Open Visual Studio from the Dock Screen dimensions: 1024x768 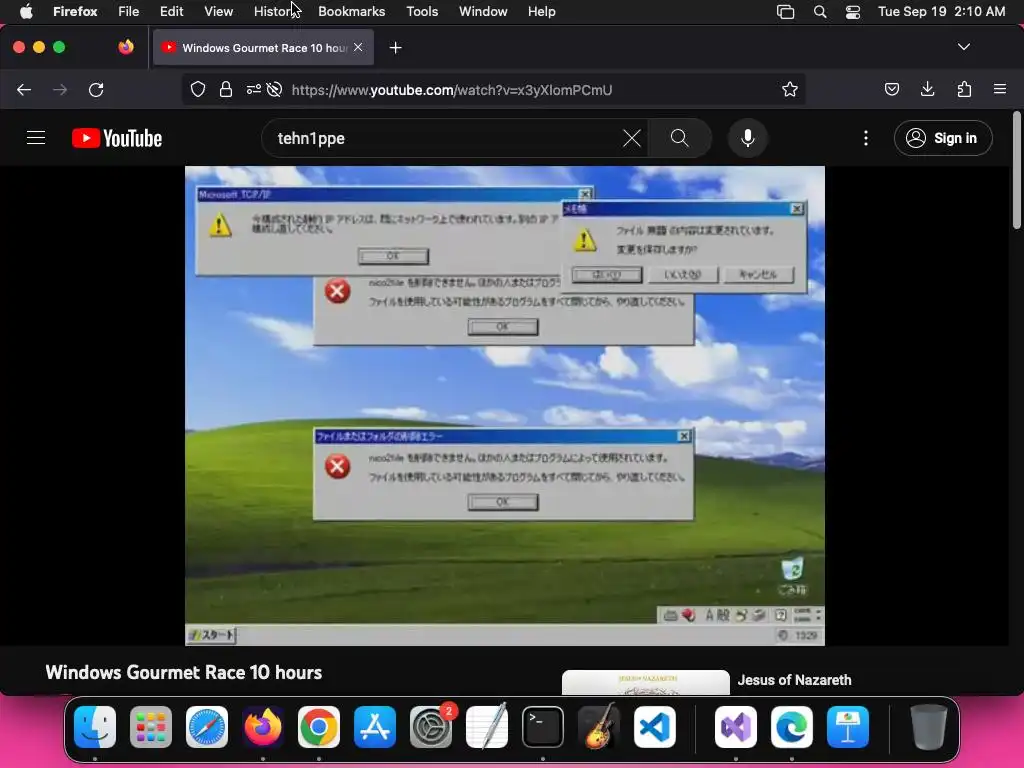(x=736, y=727)
